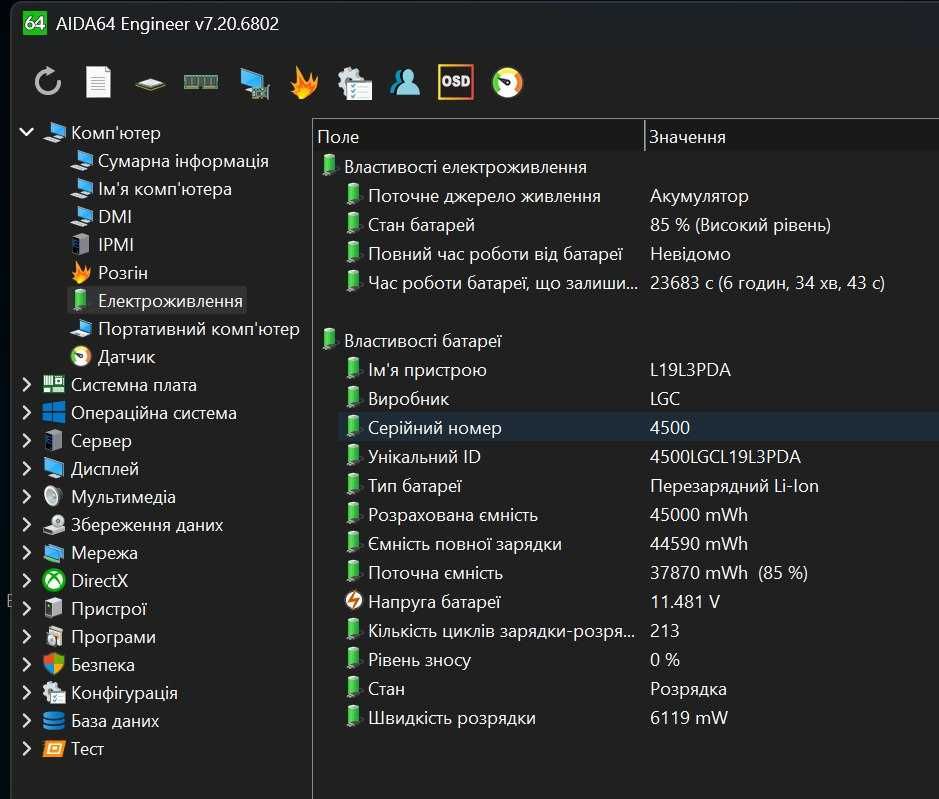Viewport: 939px width, 799px height.
Task: Open the gauge benchmark toolbar icon
Action: click(x=507, y=83)
